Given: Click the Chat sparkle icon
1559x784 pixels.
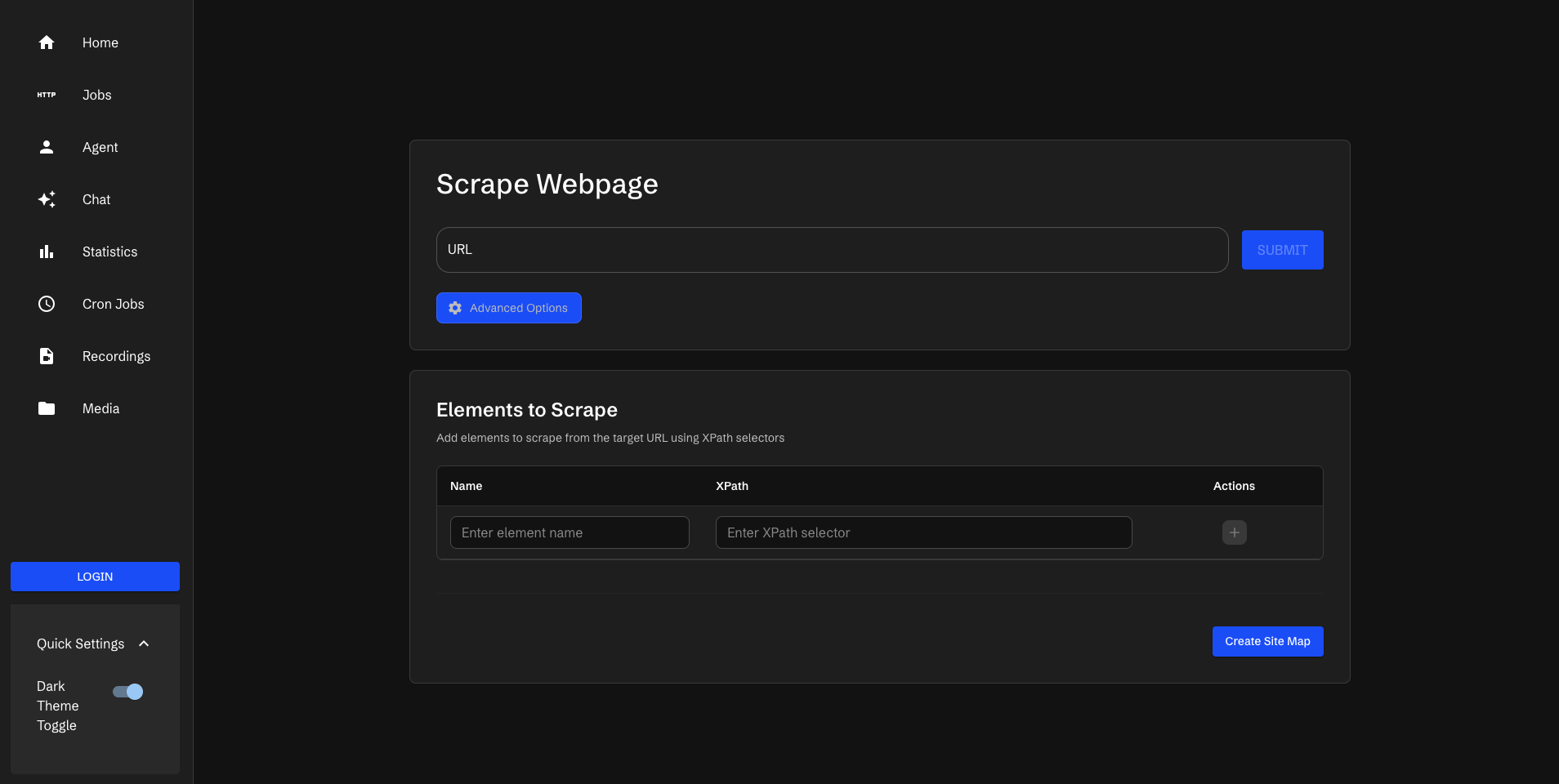Looking at the screenshot, I should (47, 199).
